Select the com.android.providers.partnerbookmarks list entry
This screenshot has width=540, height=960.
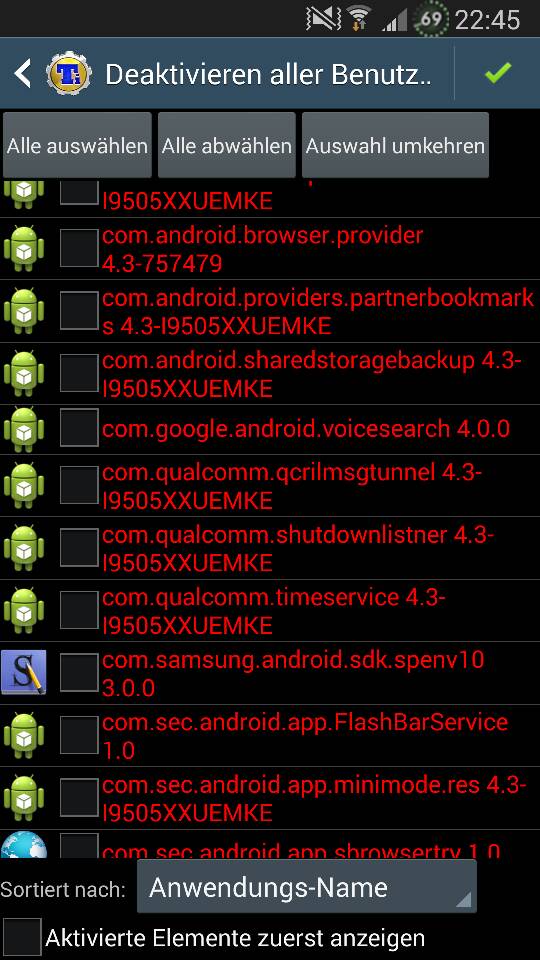point(270,312)
